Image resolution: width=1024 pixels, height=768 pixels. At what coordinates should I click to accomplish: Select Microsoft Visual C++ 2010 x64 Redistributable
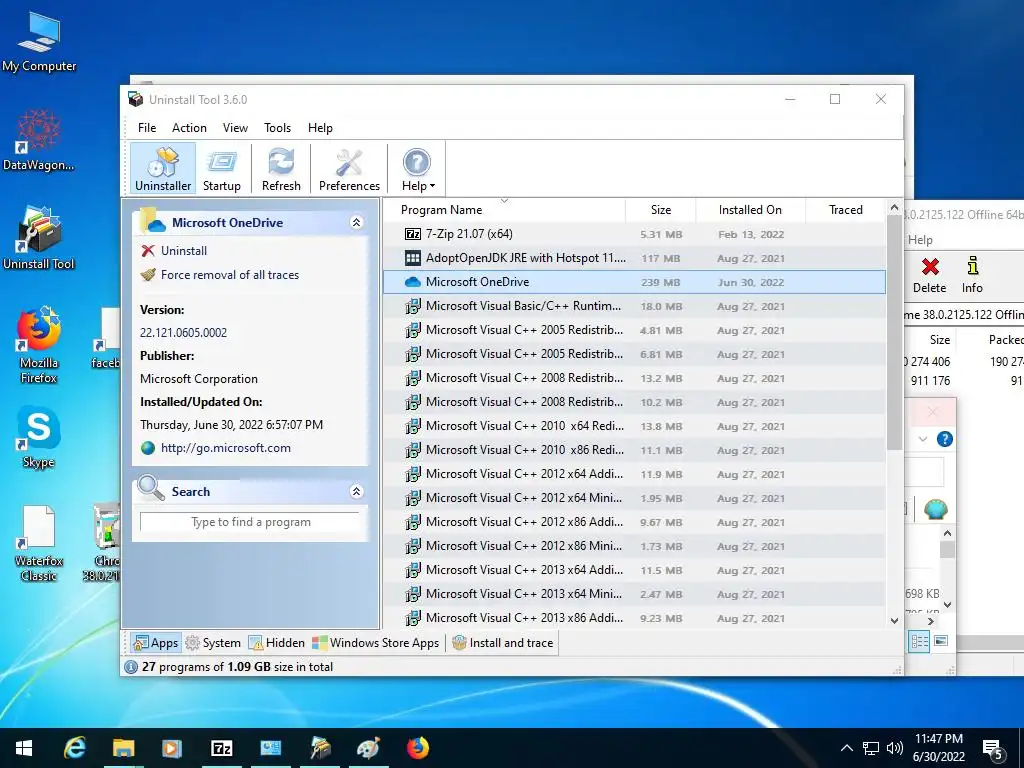tap(634, 426)
